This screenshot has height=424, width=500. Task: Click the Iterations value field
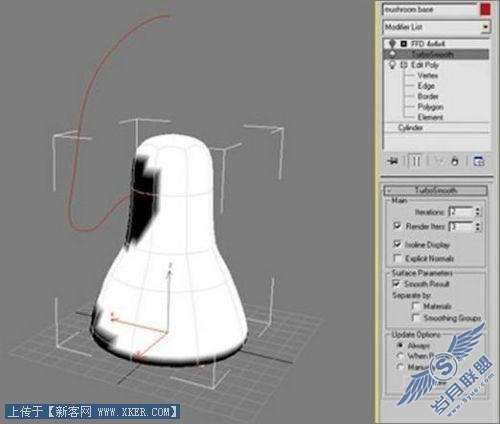pos(461,212)
